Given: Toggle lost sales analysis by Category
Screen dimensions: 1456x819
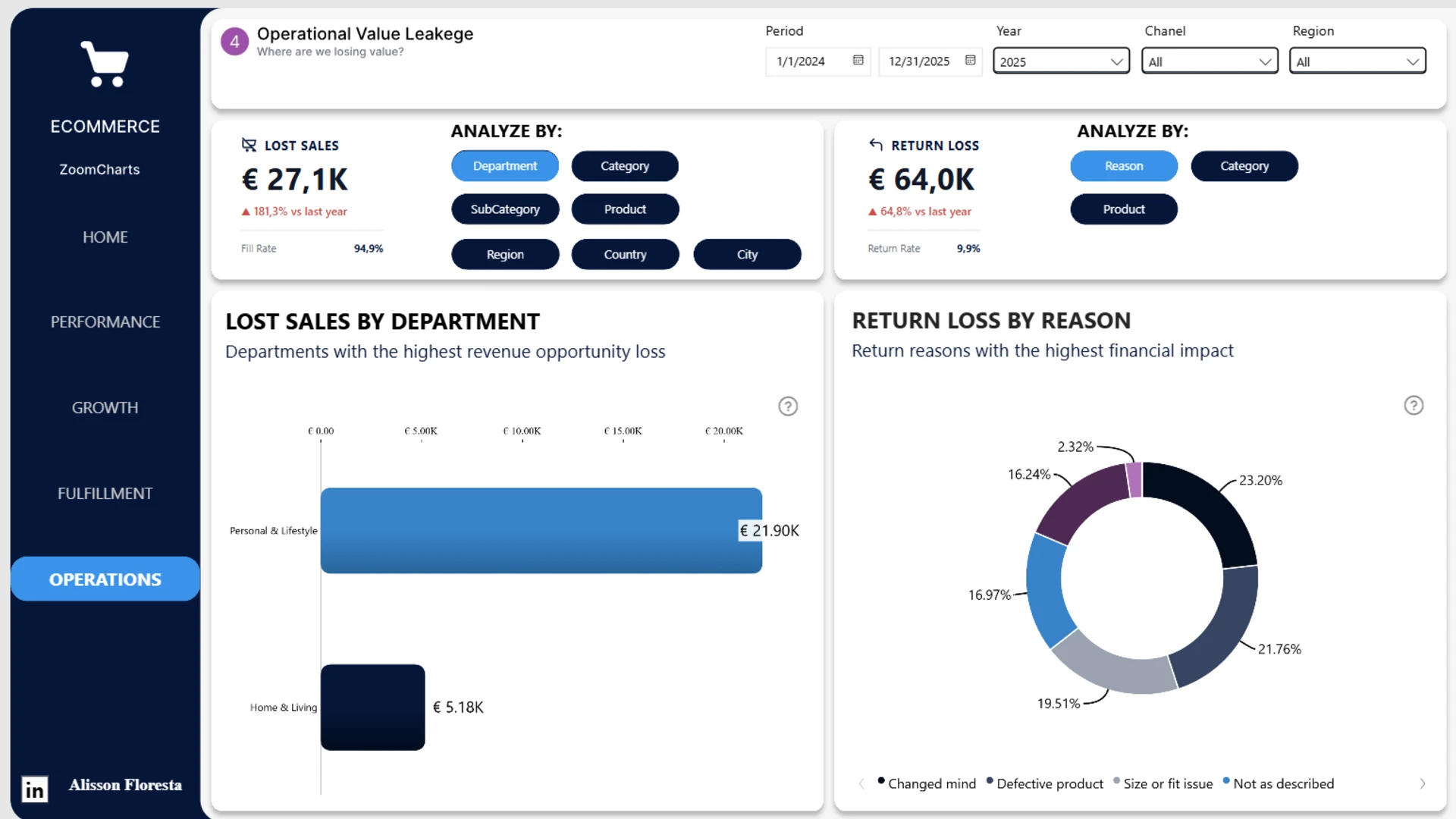Looking at the screenshot, I should coord(625,166).
